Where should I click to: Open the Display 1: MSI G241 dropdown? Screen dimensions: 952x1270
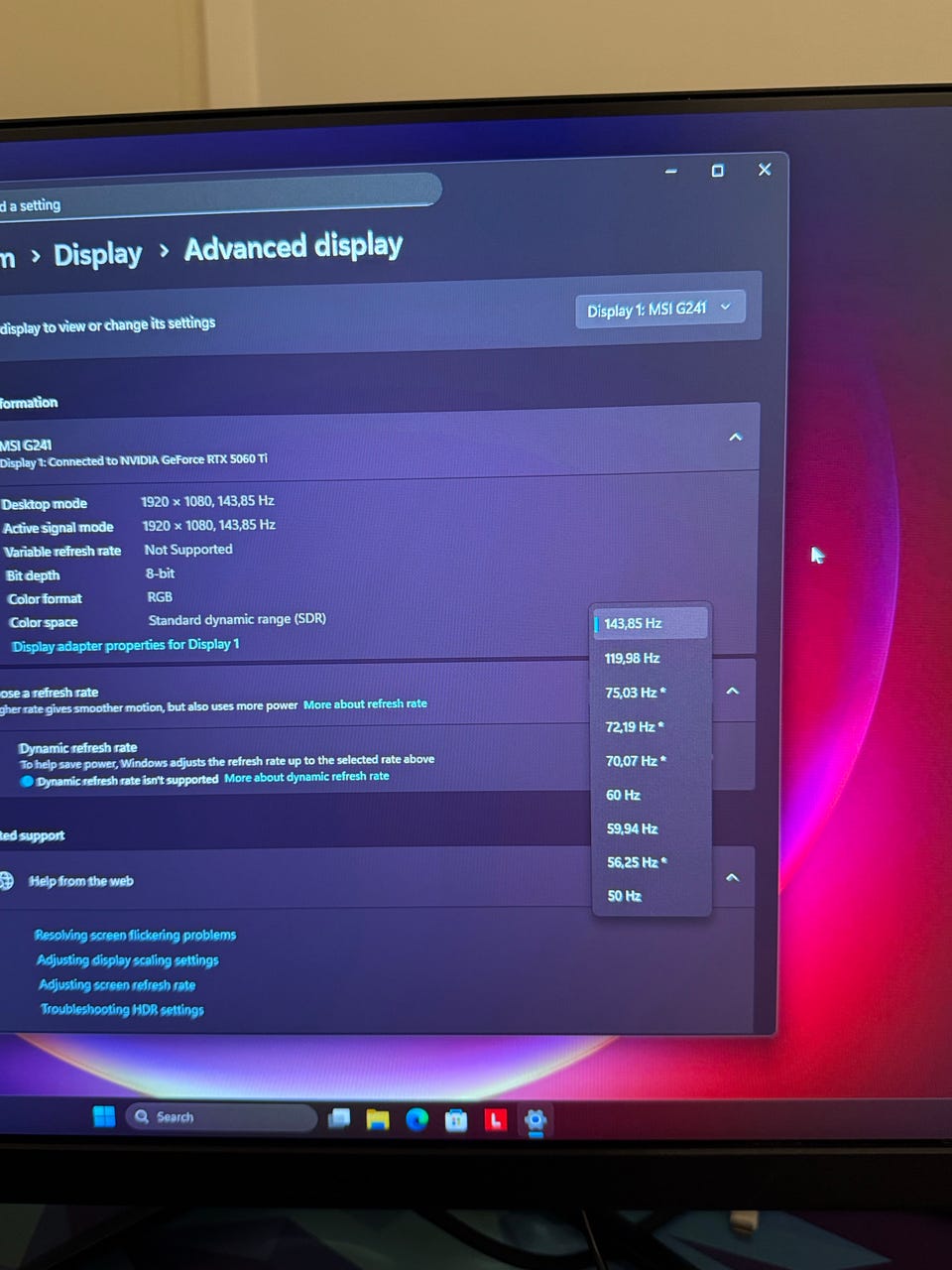(x=659, y=310)
